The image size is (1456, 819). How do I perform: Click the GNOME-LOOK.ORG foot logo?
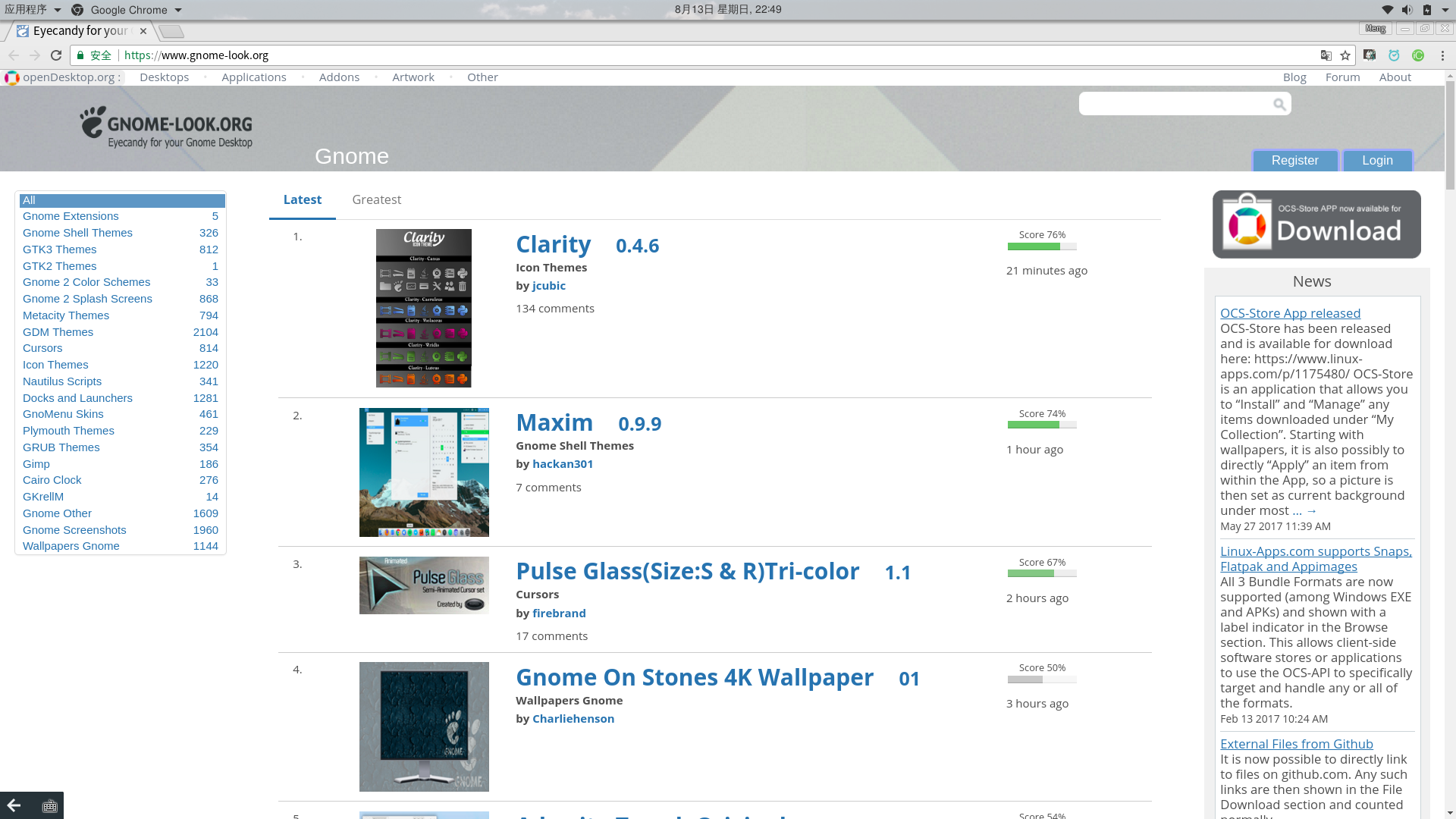pyautogui.click(x=166, y=127)
